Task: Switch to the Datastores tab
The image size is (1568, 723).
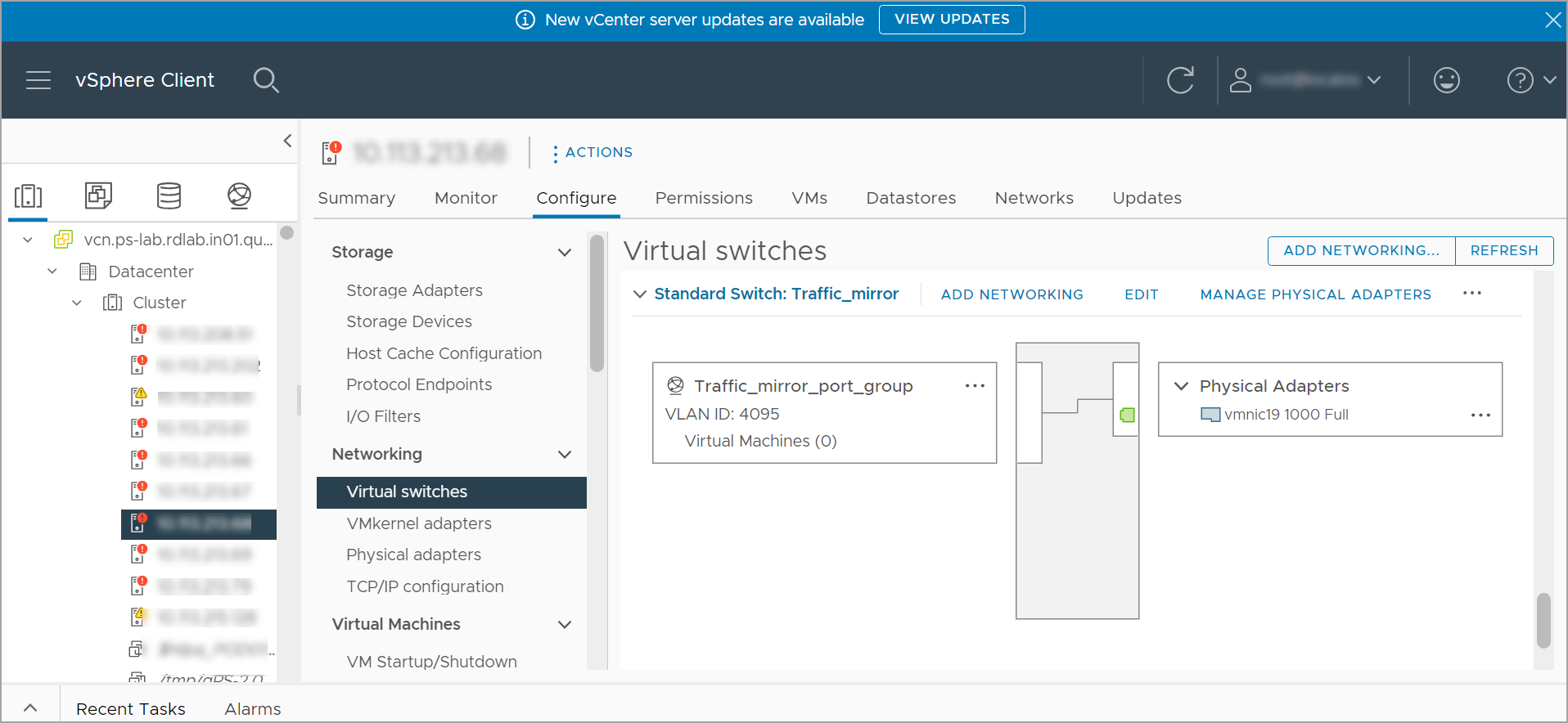Action: tap(911, 198)
